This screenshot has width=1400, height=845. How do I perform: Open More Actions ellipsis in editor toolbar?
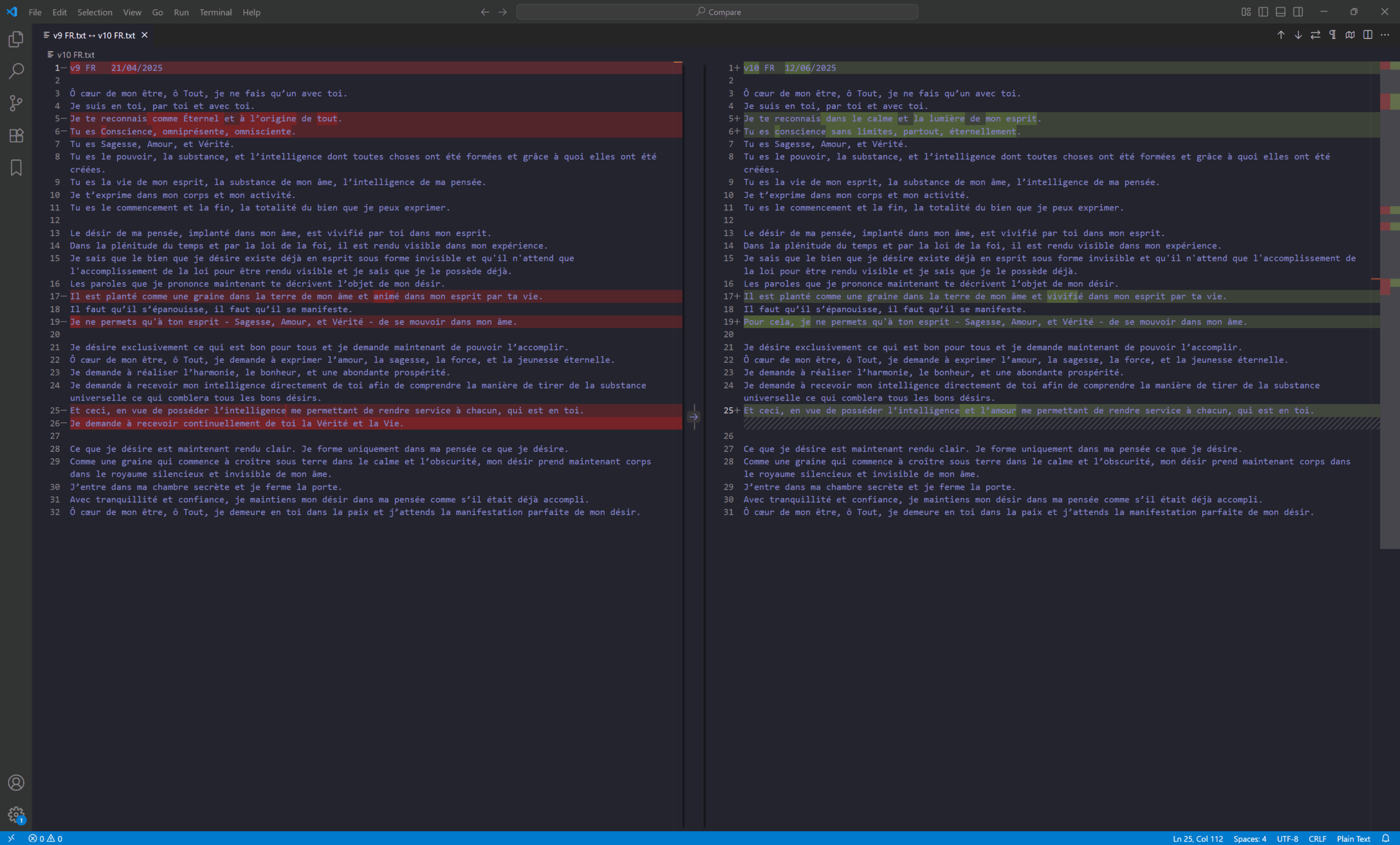coord(1385,35)
